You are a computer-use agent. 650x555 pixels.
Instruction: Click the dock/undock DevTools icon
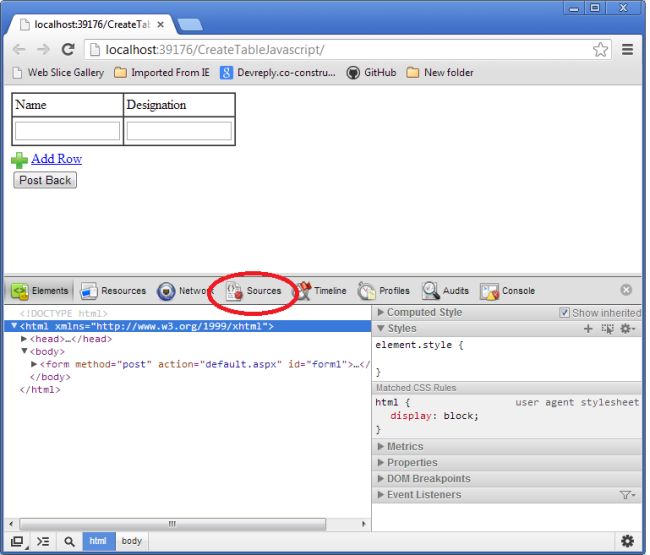point(17,542)
